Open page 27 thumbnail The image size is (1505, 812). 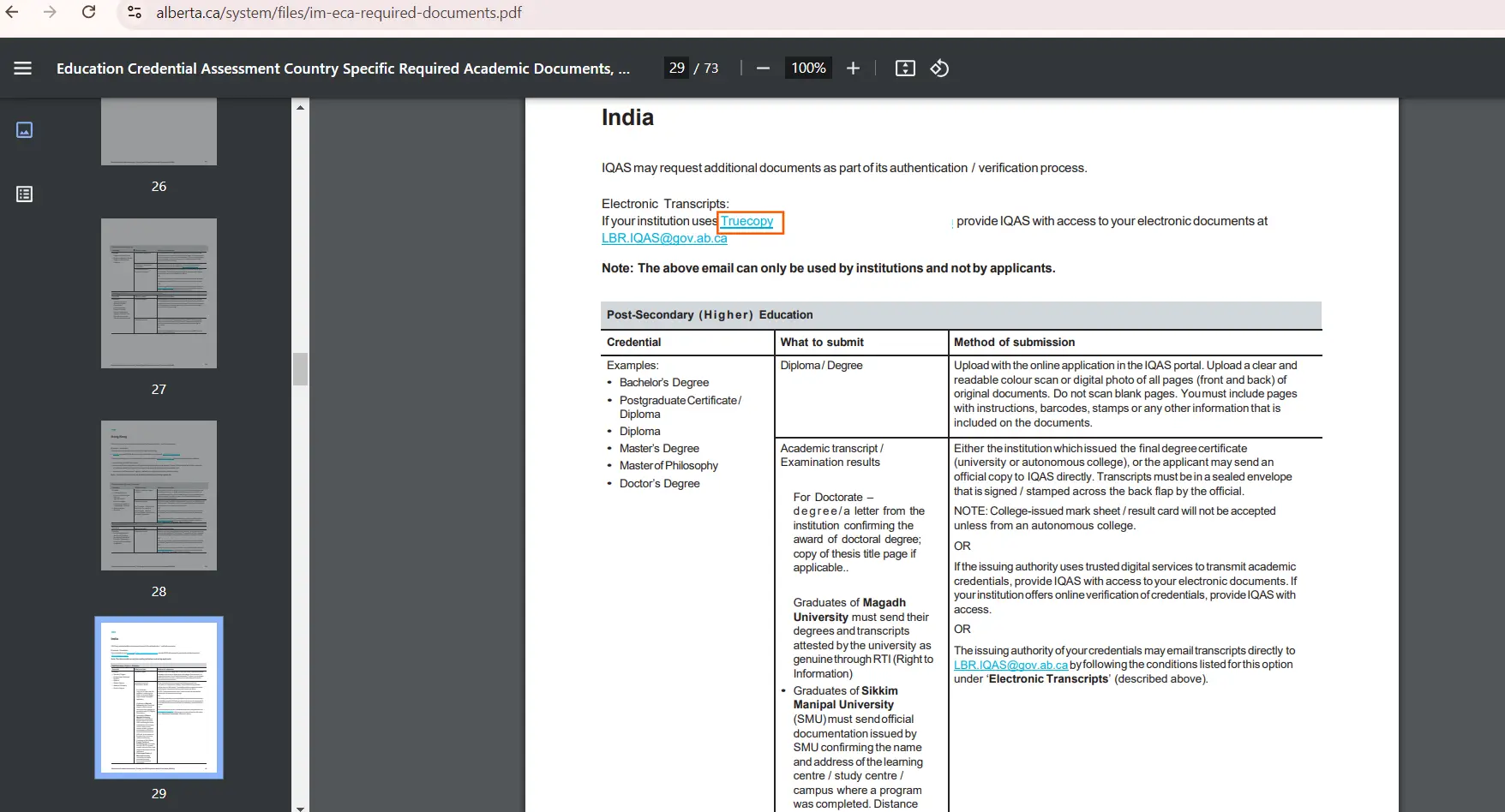pyautogui.click(x=159, y=293)
